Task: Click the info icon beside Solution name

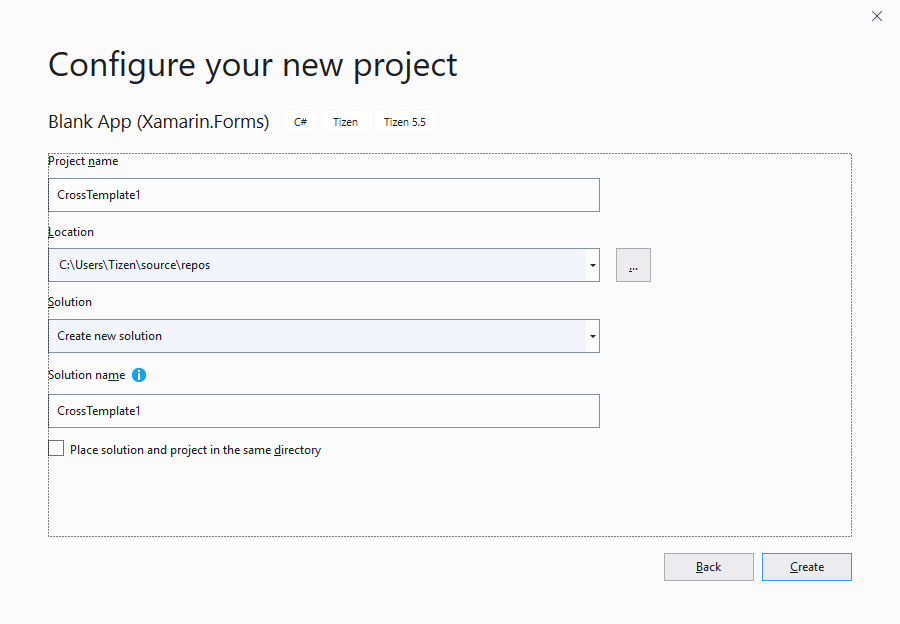Action: click(x=139, y=375)
